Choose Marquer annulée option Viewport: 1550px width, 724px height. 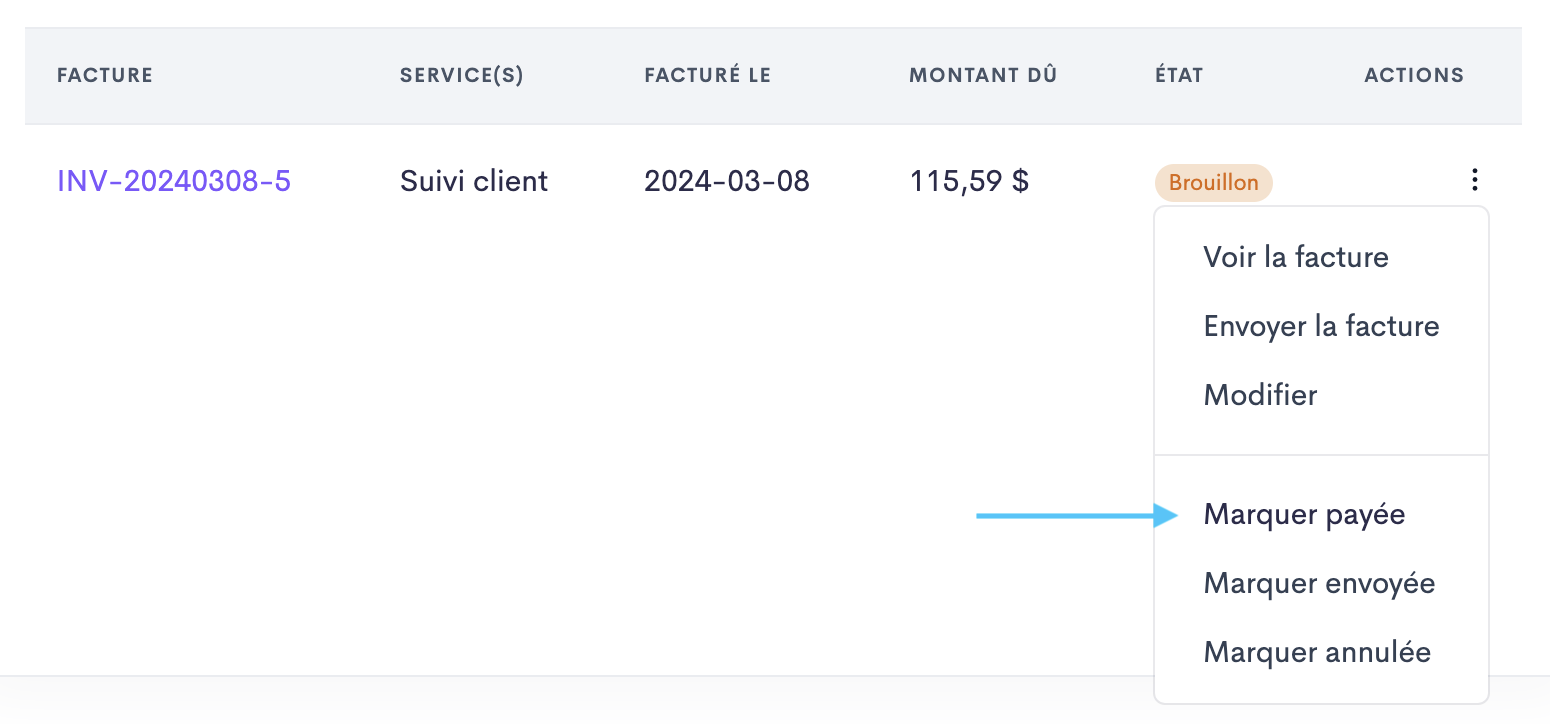1317,653
